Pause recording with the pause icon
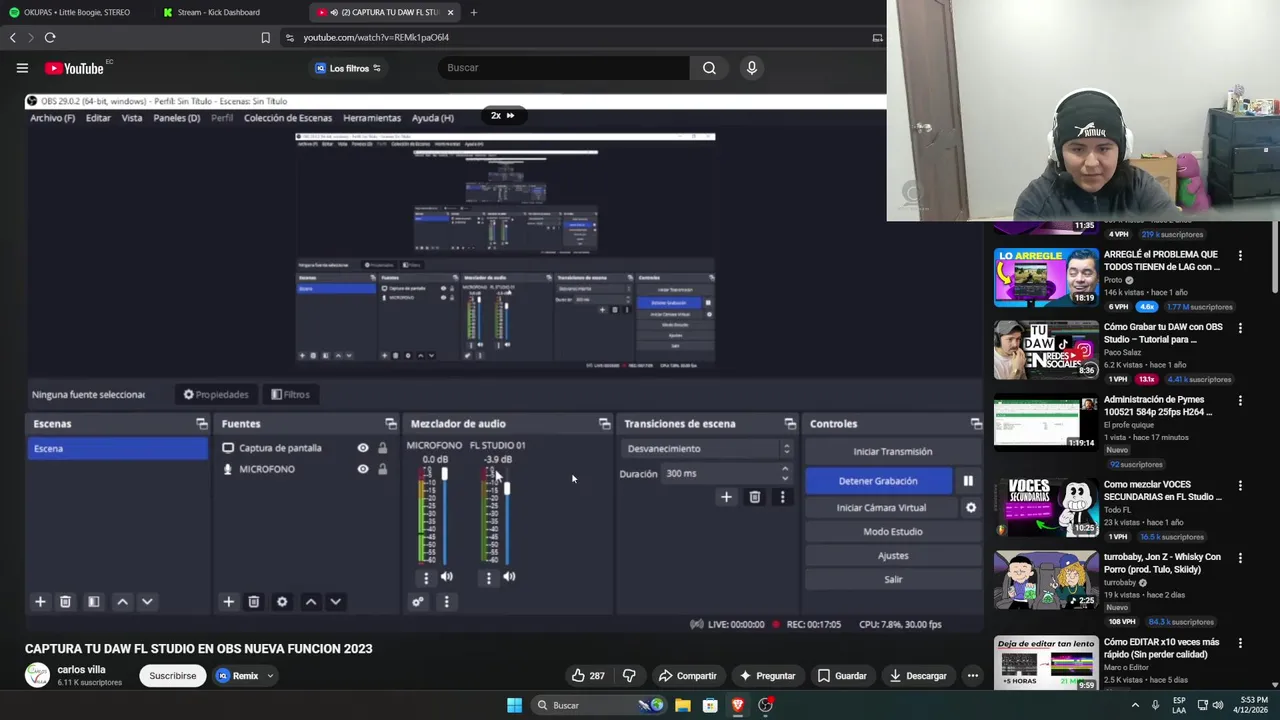 point(968,481)
